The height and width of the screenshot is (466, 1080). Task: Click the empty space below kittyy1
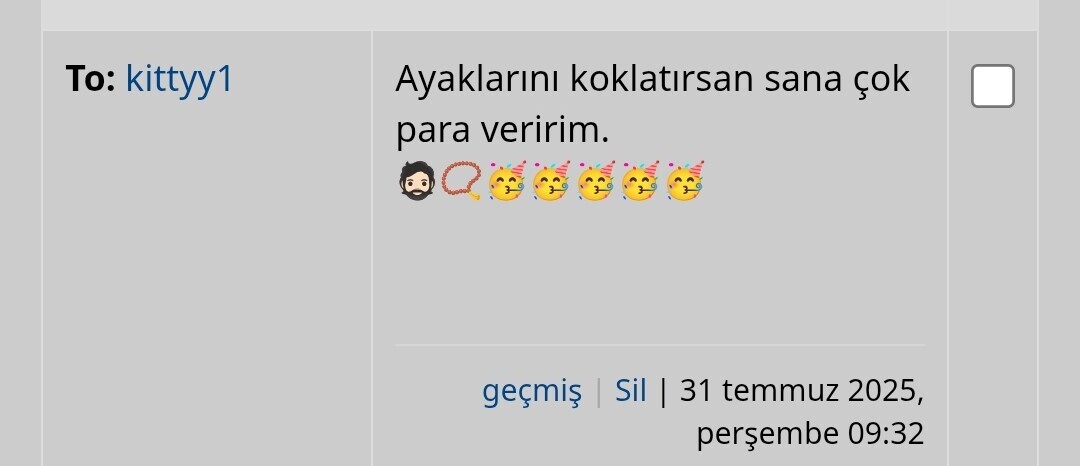(x=207, y=275)
